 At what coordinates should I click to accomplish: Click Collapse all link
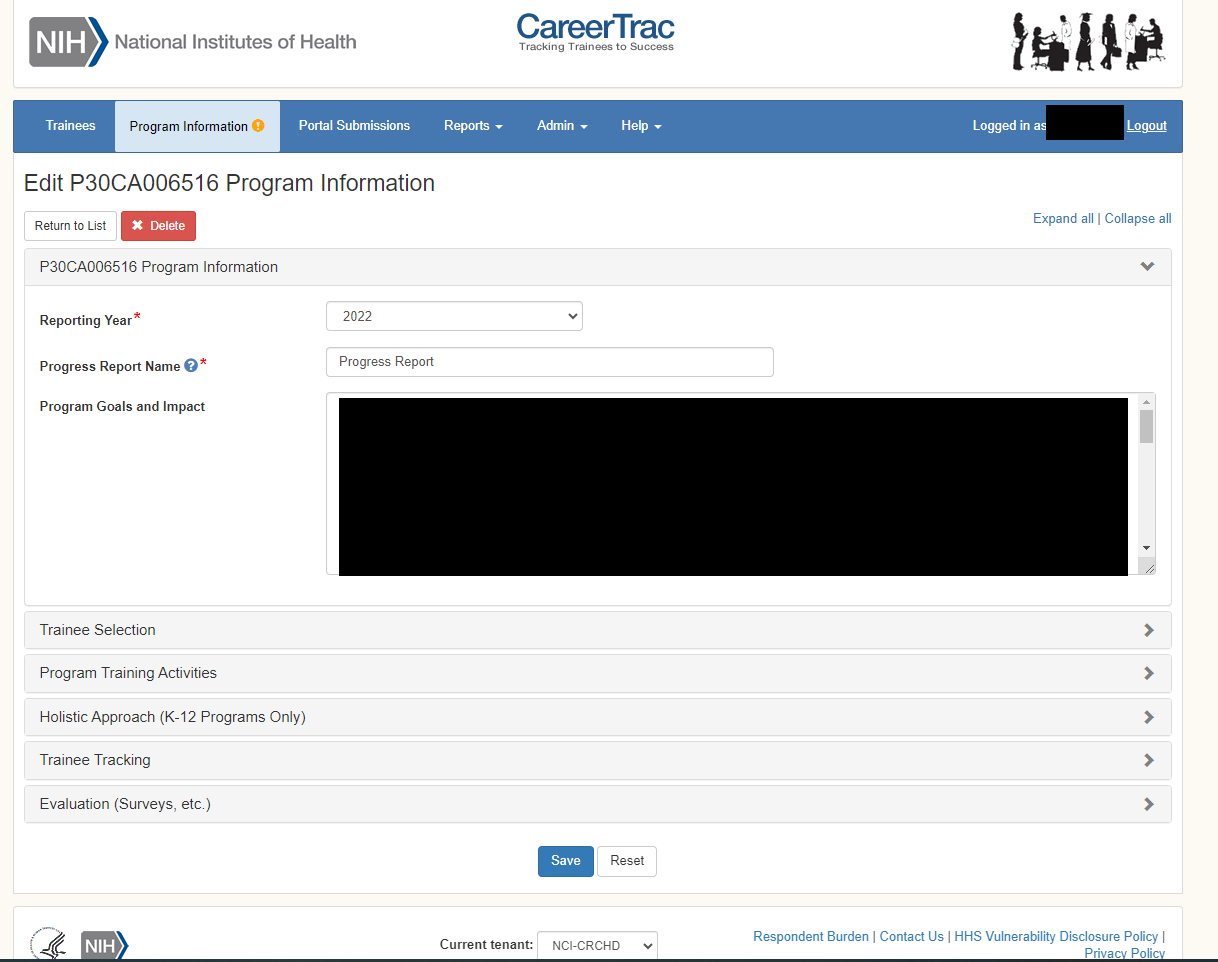click(x=1138, y=219)
